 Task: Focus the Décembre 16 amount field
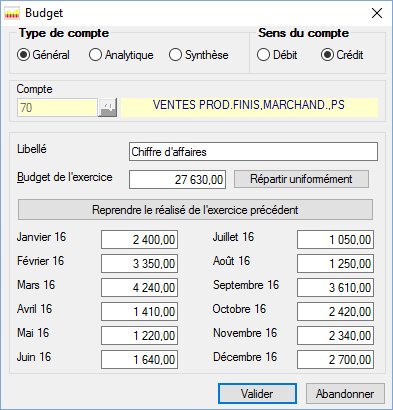335,359
